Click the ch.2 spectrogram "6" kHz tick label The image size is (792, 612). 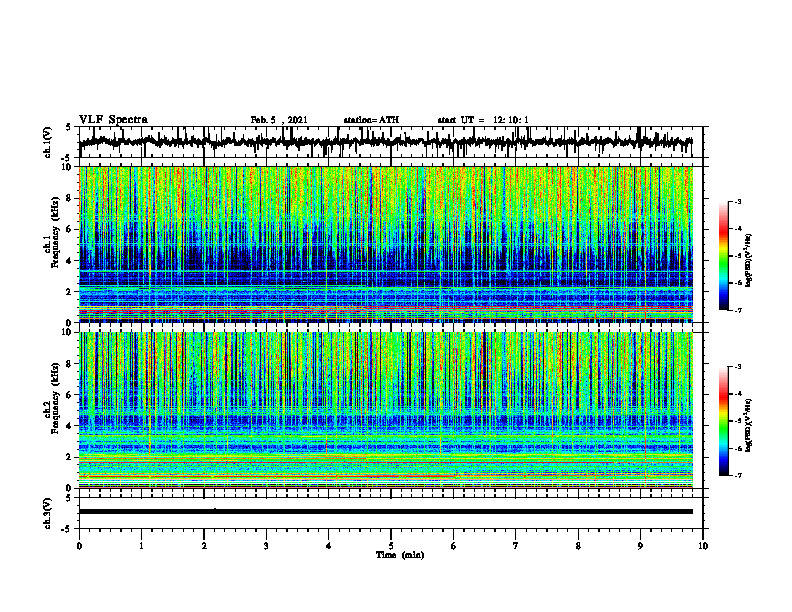click(70, 395)
